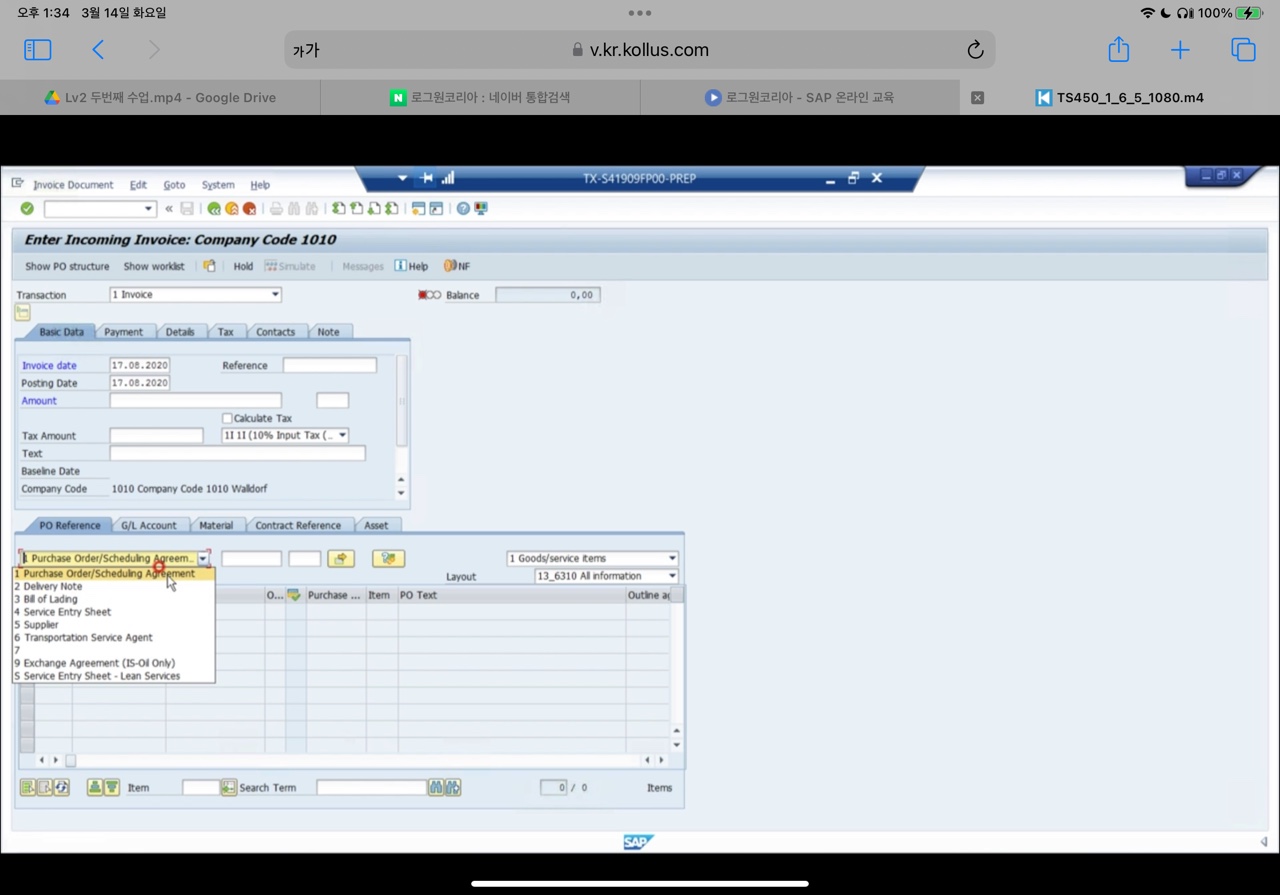Image resolution: width=1280 pixels, height=895 pixels.
Task: Click the binoculars find icon near Search Term
Action: pyautogui.click(x=435, y=788)
